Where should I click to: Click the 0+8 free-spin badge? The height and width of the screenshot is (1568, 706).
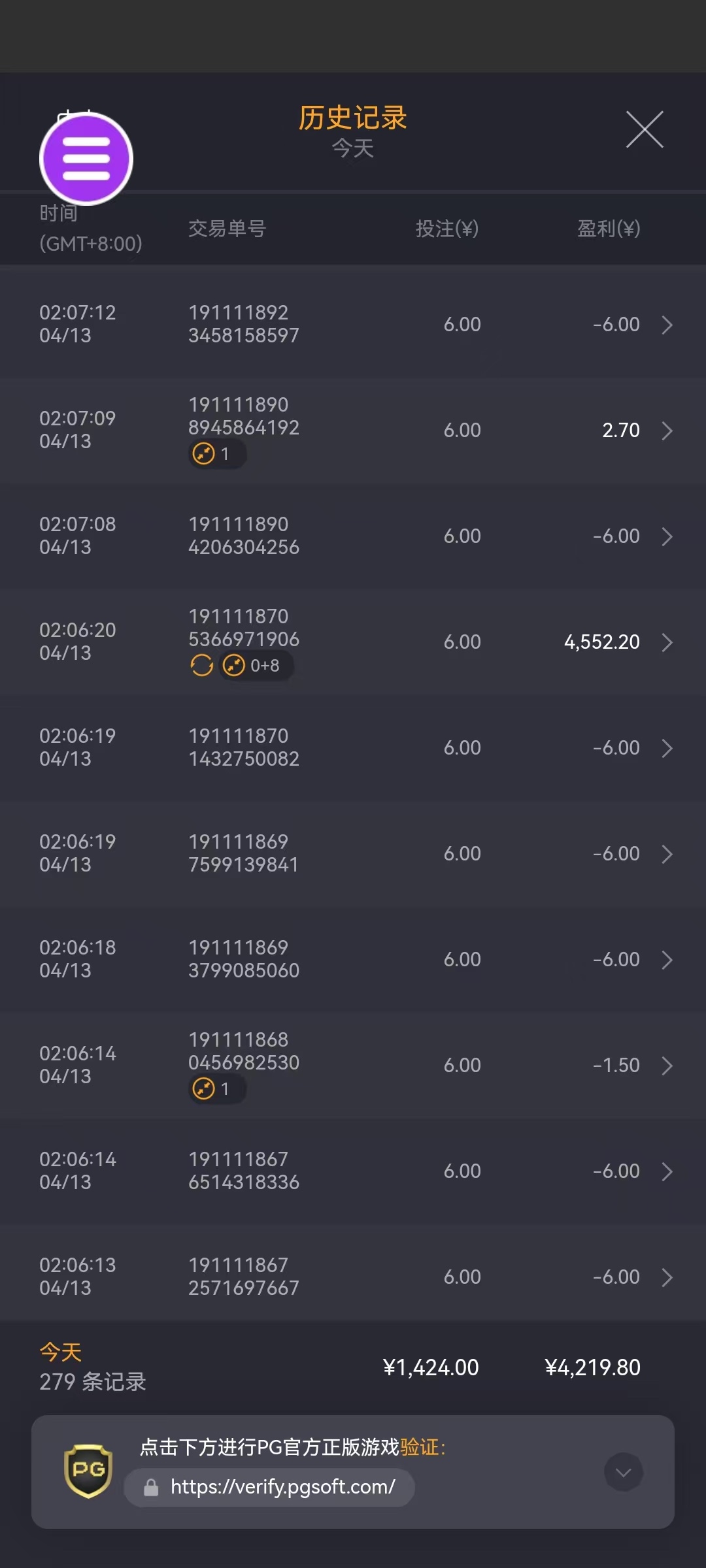pyautogui.click(x=256, y=665)
